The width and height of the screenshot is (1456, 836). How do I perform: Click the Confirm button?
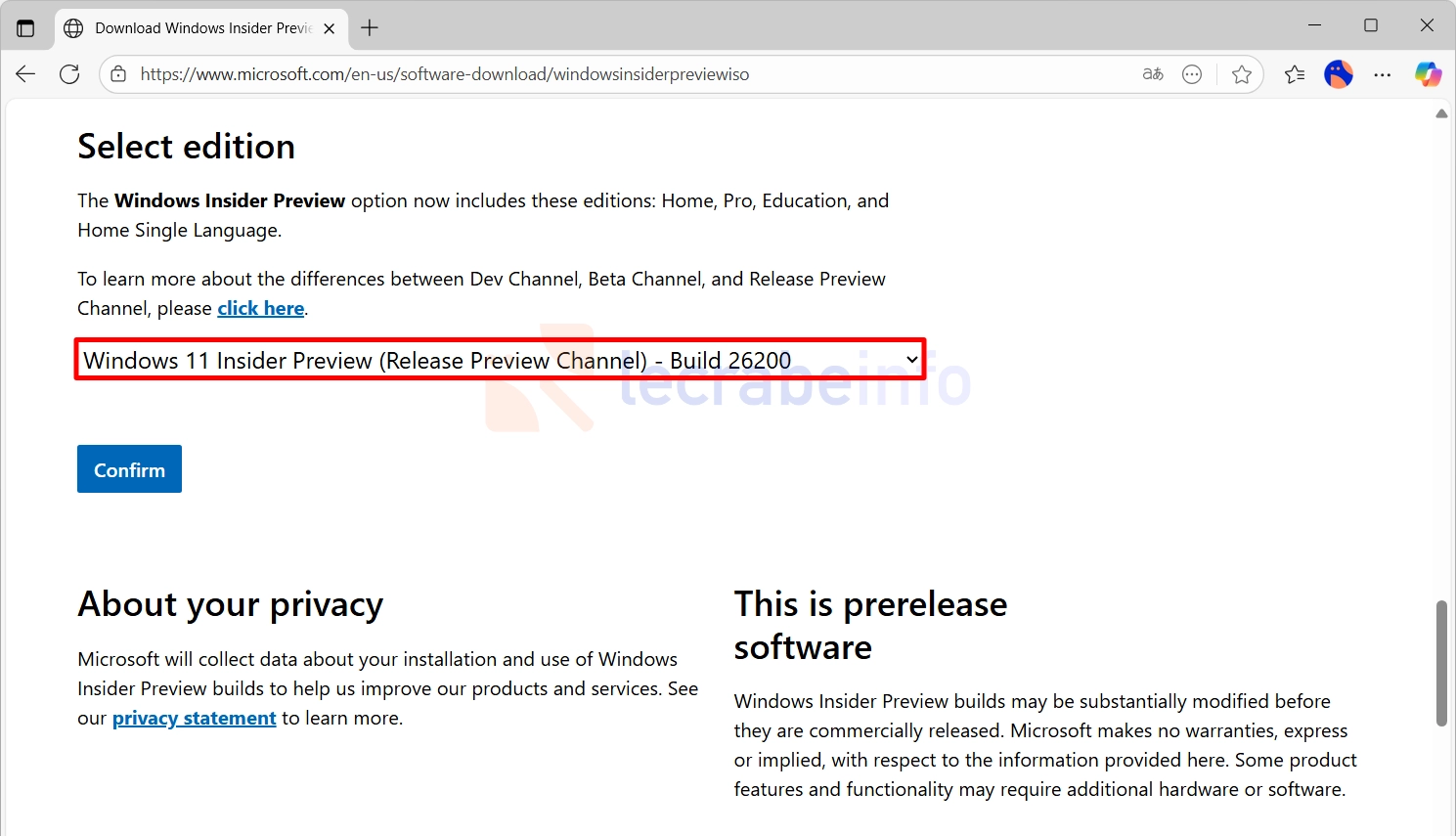[129, 469]
